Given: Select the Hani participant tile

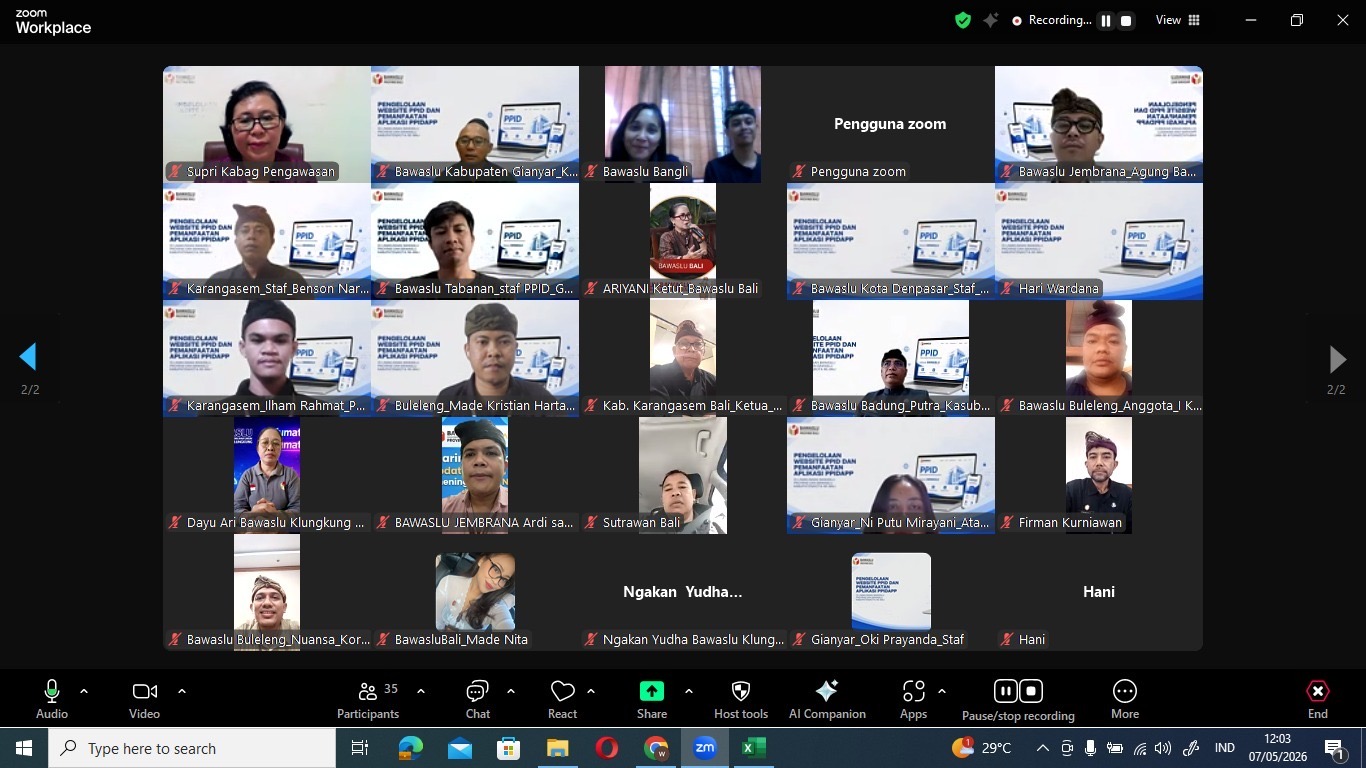Looking at the screenshot, I should (x=1099, y=592).
